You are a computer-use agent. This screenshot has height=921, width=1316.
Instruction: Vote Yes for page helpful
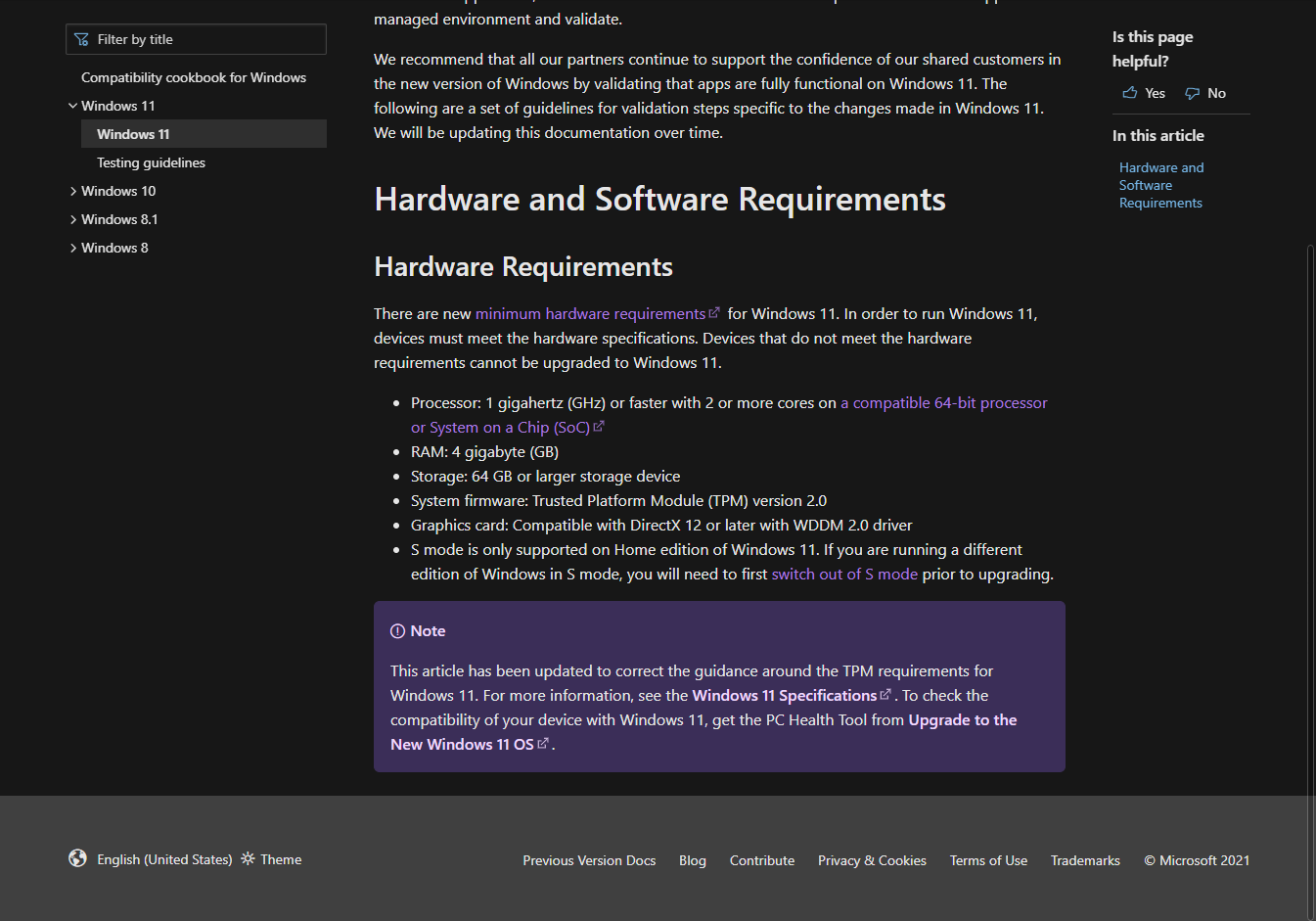1144,93
